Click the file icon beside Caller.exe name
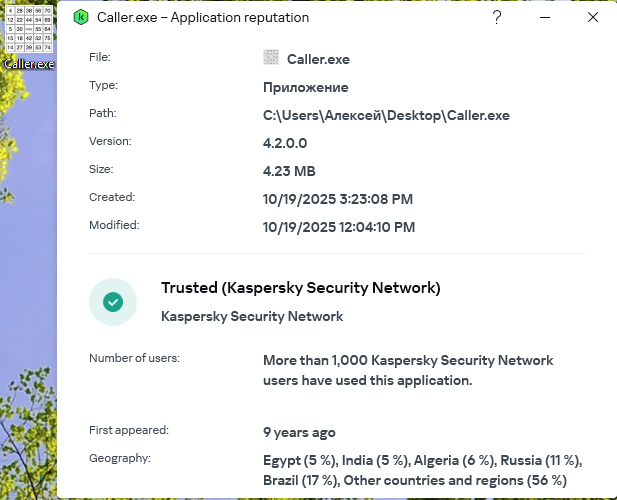 [x=270, y=58]
